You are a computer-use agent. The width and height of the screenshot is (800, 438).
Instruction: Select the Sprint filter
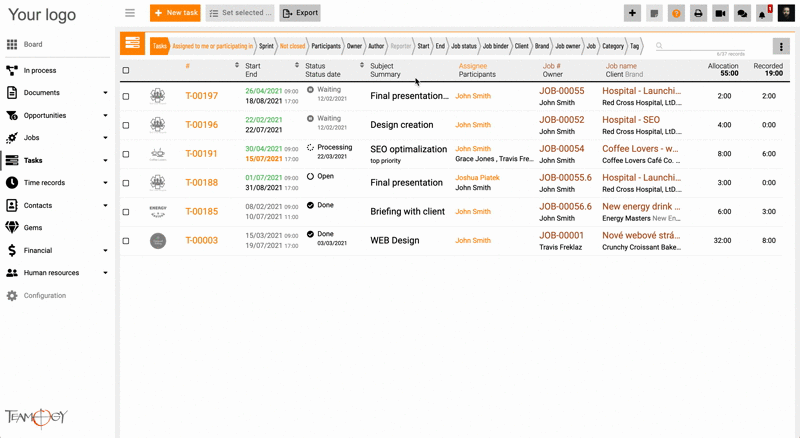point(266,46)
